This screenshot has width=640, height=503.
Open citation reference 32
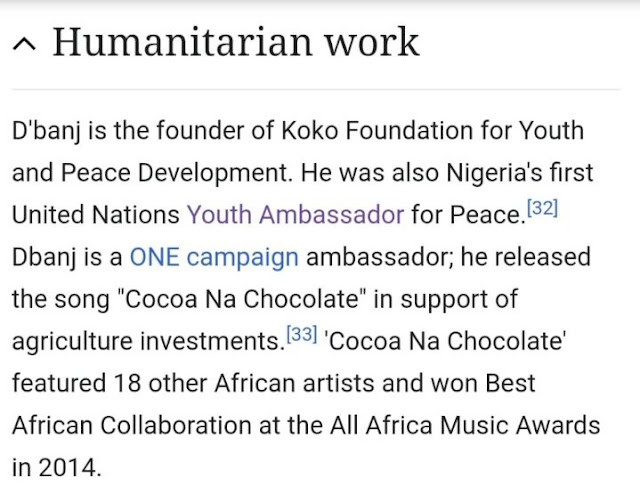coord(541,209)
